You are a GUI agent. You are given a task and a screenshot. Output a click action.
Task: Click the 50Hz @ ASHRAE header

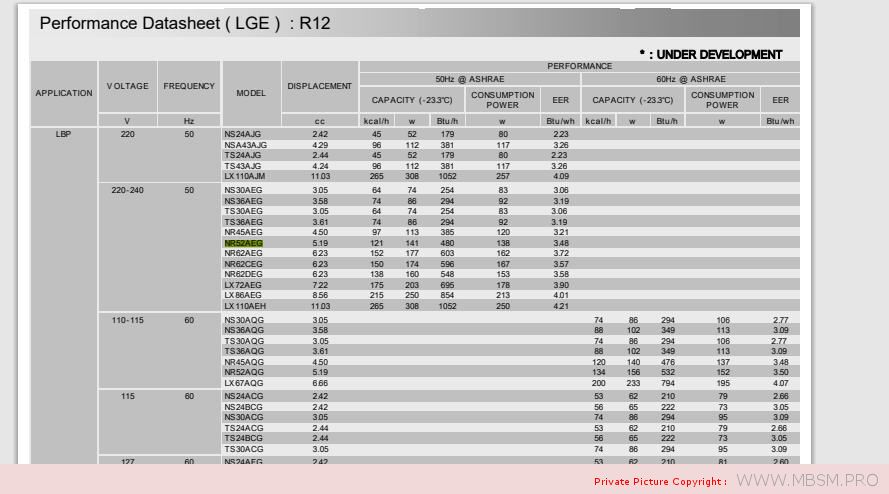[x=468, y=79]
